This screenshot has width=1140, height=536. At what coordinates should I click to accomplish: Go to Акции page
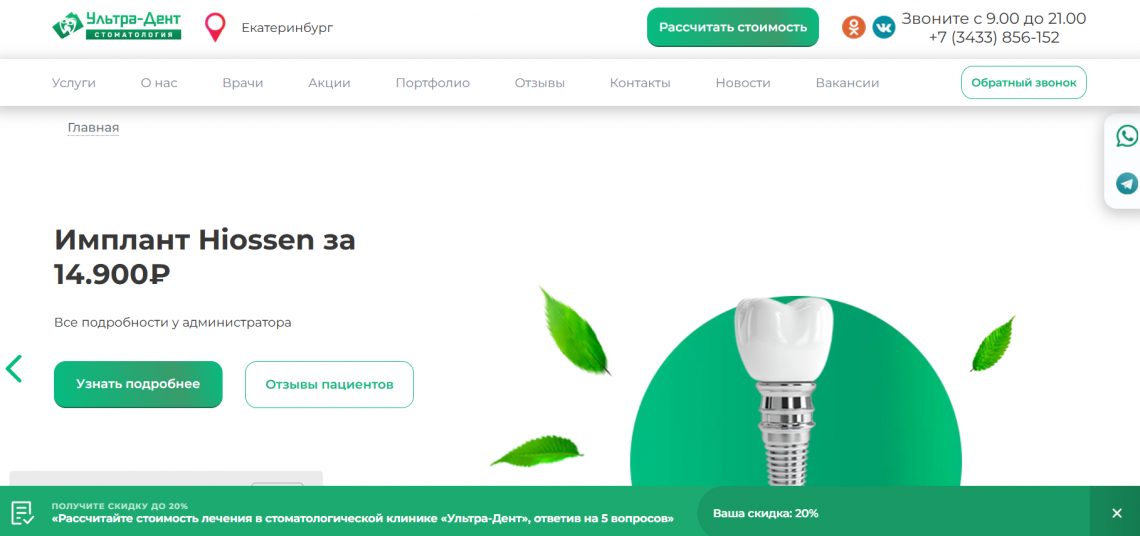tap(329, 83)
